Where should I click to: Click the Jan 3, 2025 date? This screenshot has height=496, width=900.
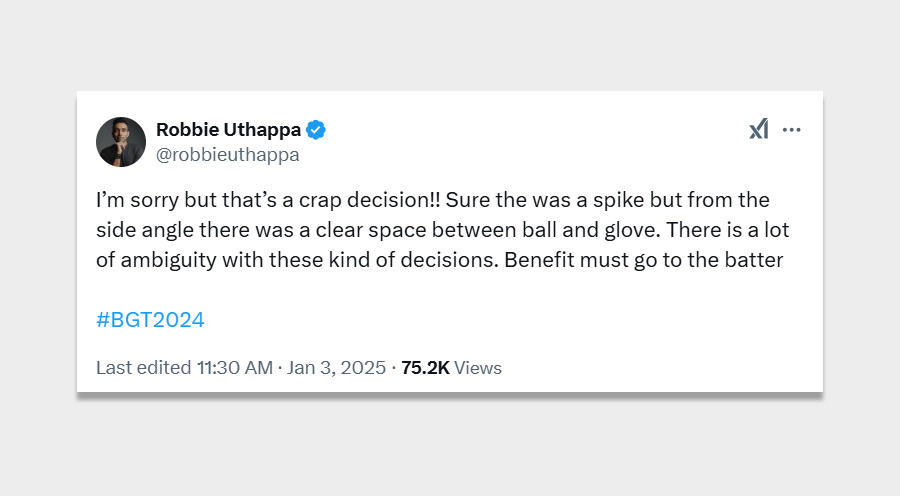click(x=337, y=368)
